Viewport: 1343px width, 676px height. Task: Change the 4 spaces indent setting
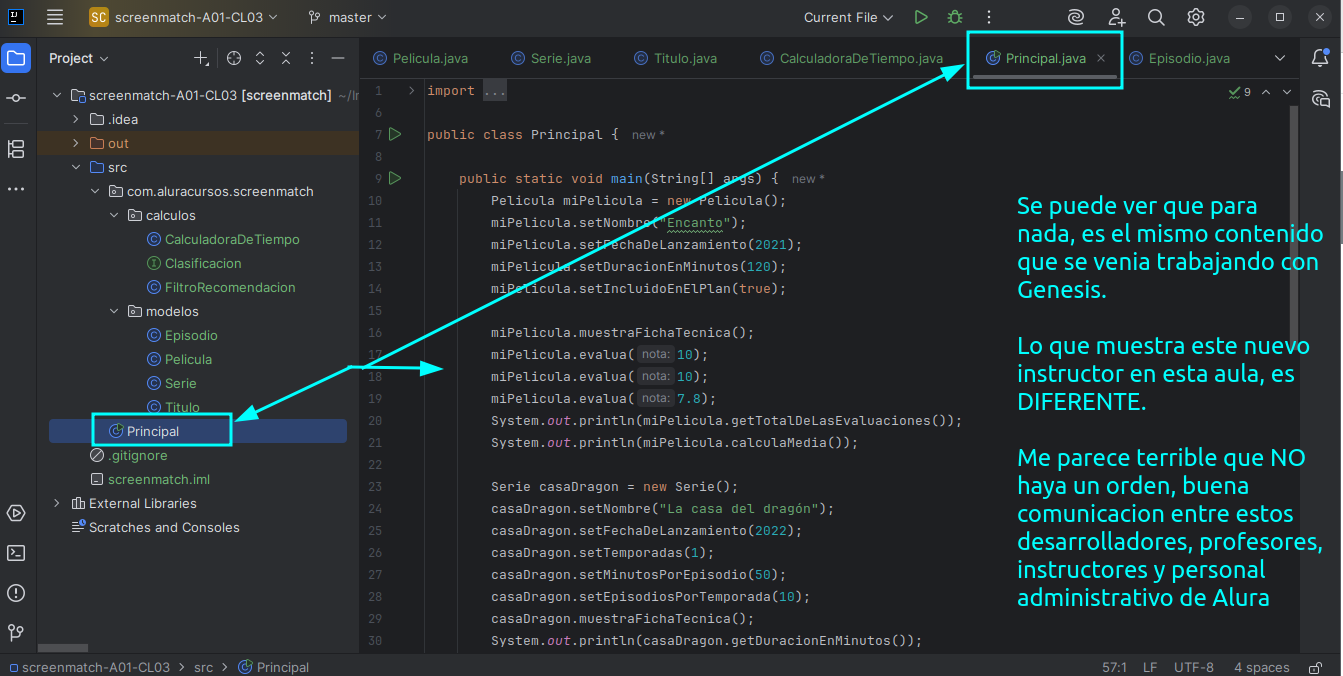click(1261, 667)
